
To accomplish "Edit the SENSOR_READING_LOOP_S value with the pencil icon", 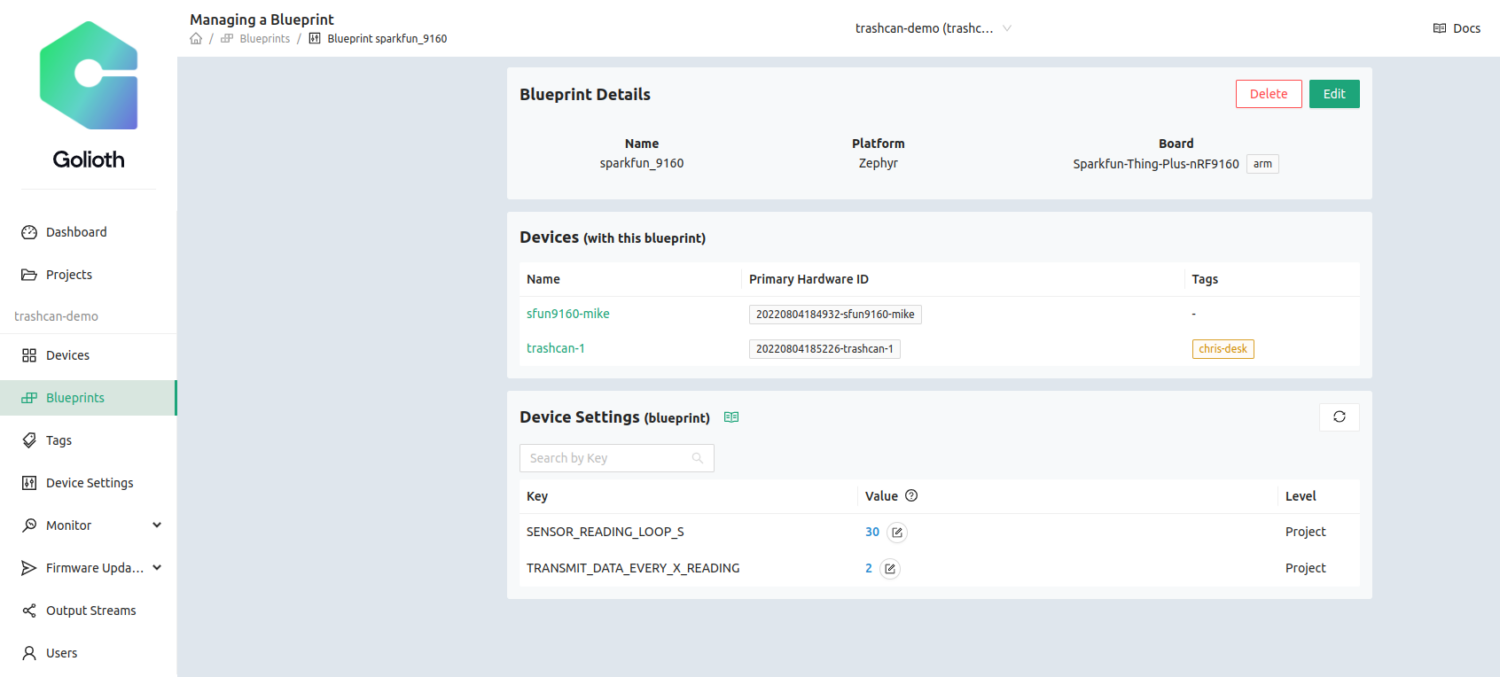I will coord(897,531).
